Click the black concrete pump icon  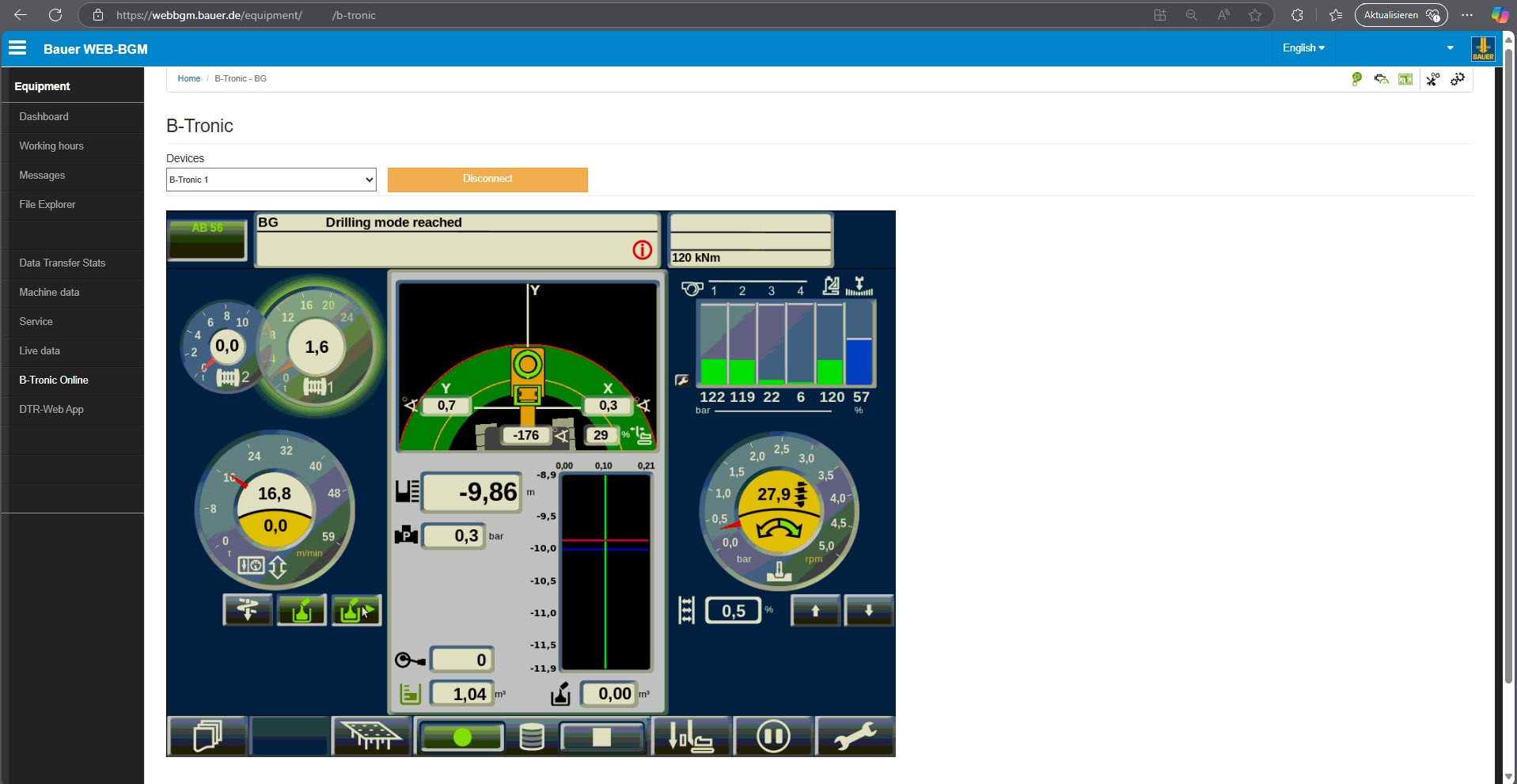[560, 694]
